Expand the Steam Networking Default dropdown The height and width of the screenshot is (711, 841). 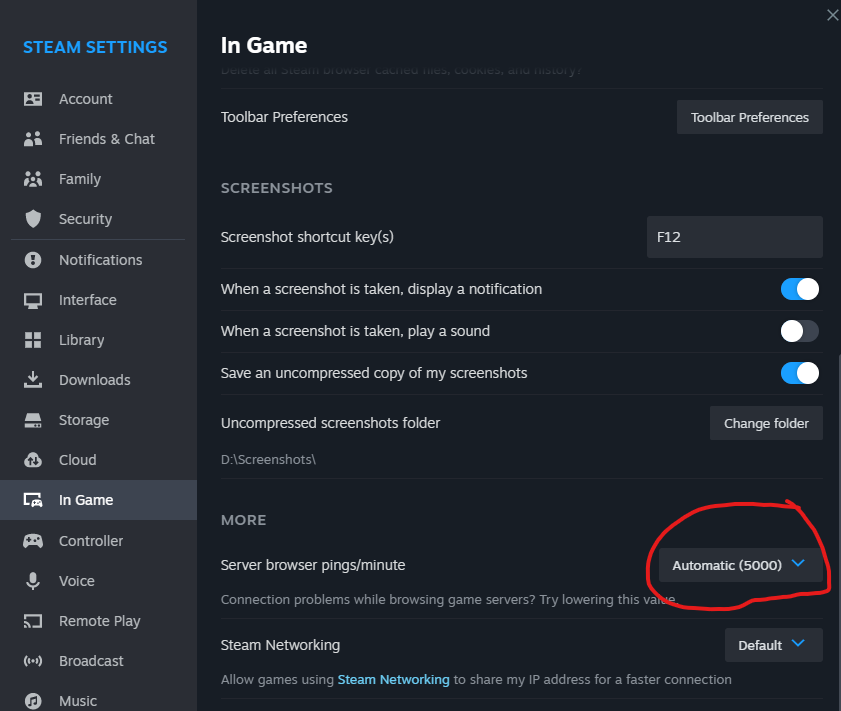tap(773, 645)
